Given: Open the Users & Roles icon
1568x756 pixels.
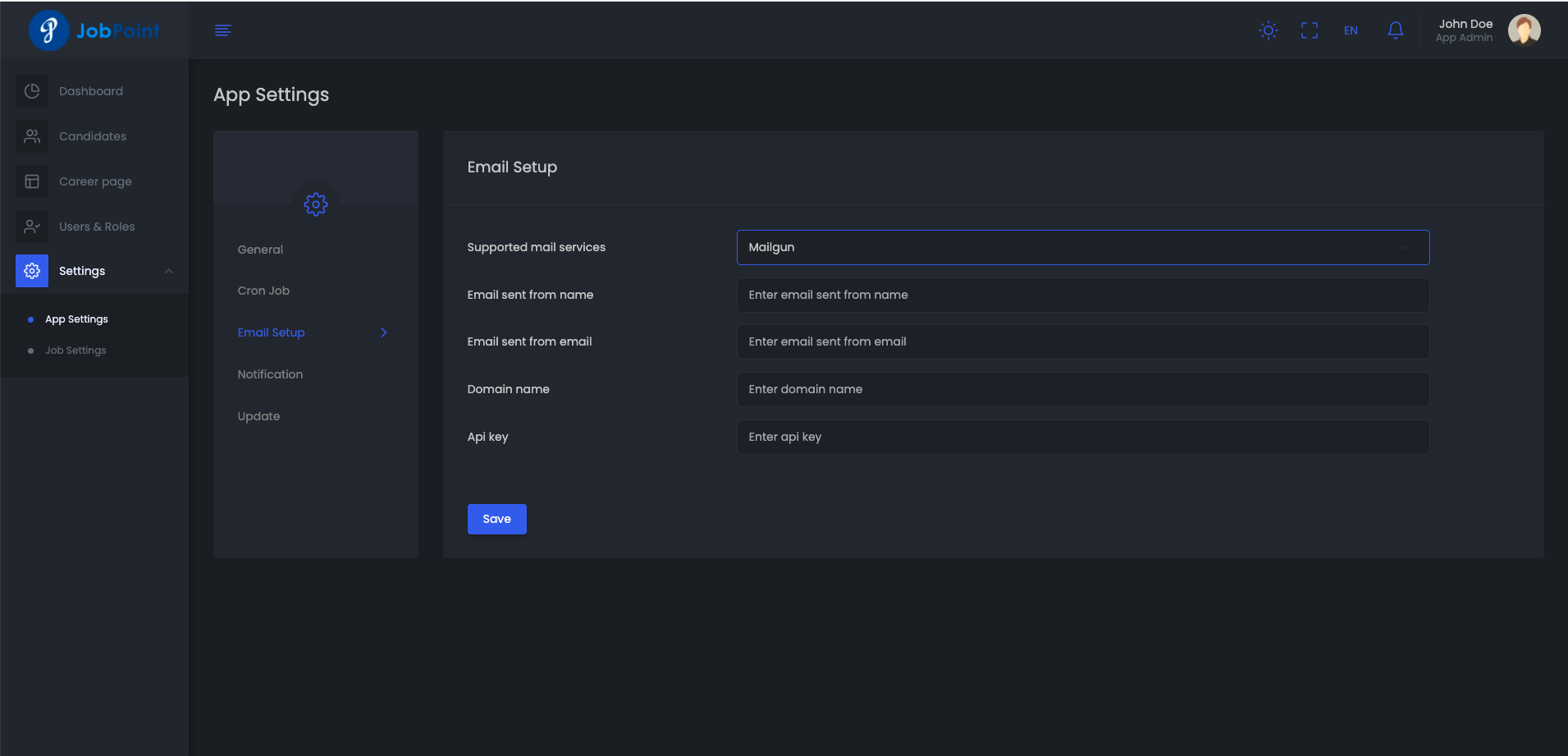Looking at the screenshot, I should 32,227.
